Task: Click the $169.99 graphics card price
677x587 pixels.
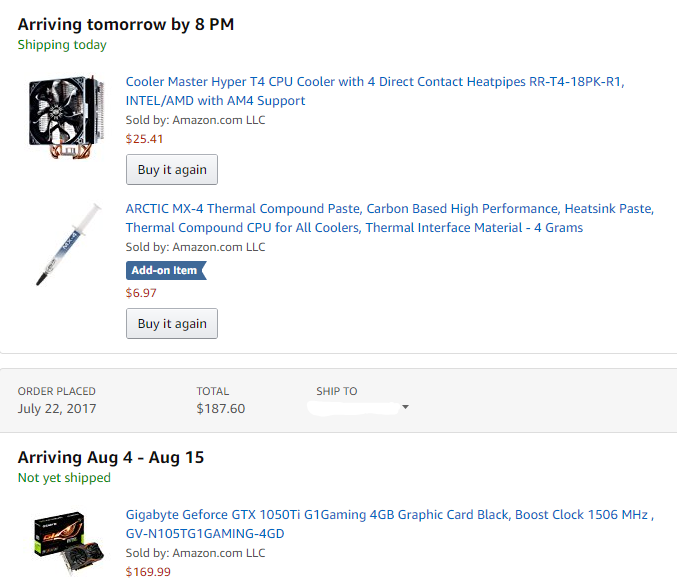Action: pos(148,572)
